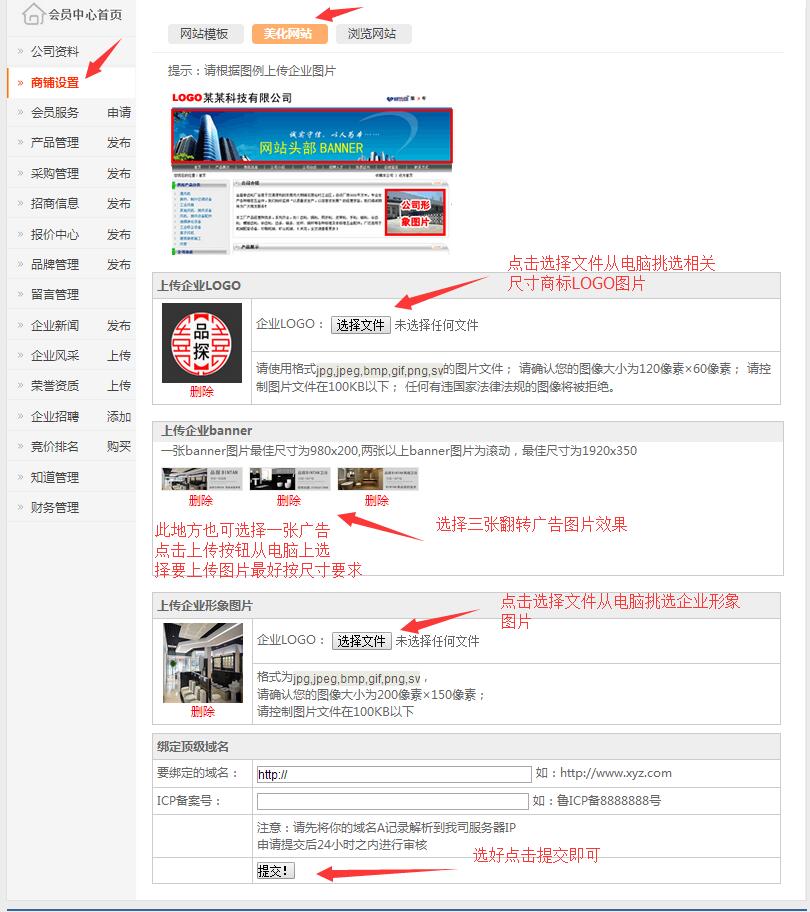Open 财务管理 in the sidebar
Image resolution: width=810 pixels, height=912 pixels.
(x=55, y=508)
